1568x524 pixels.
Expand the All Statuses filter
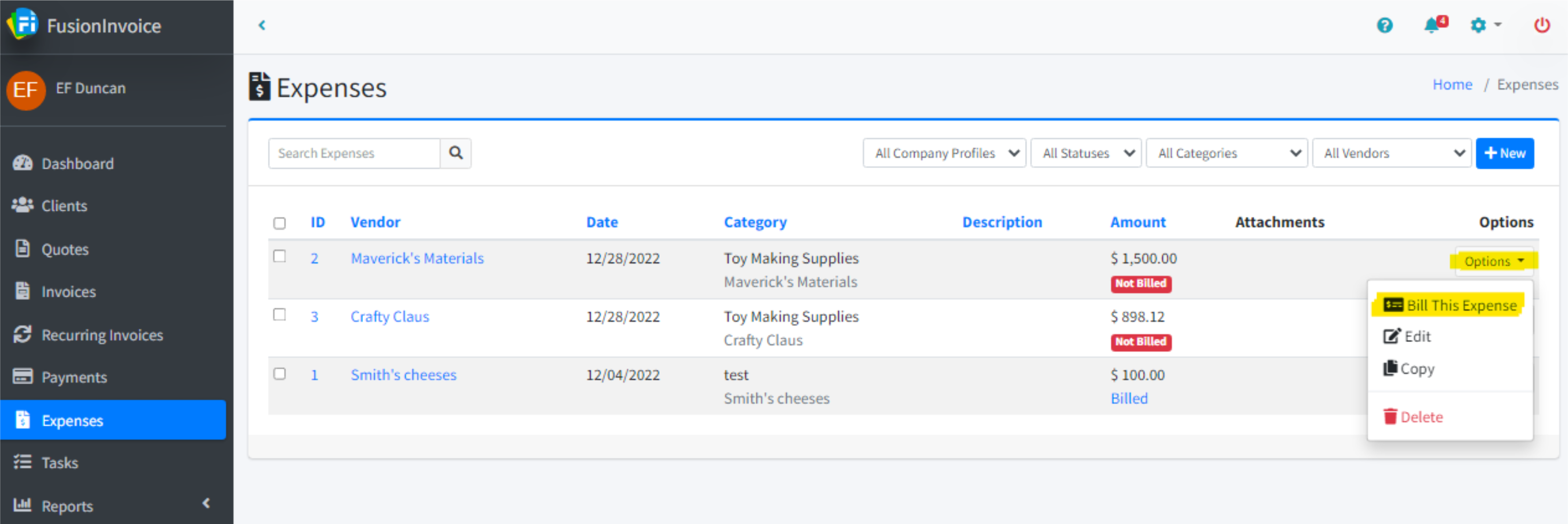[1084, 153]
